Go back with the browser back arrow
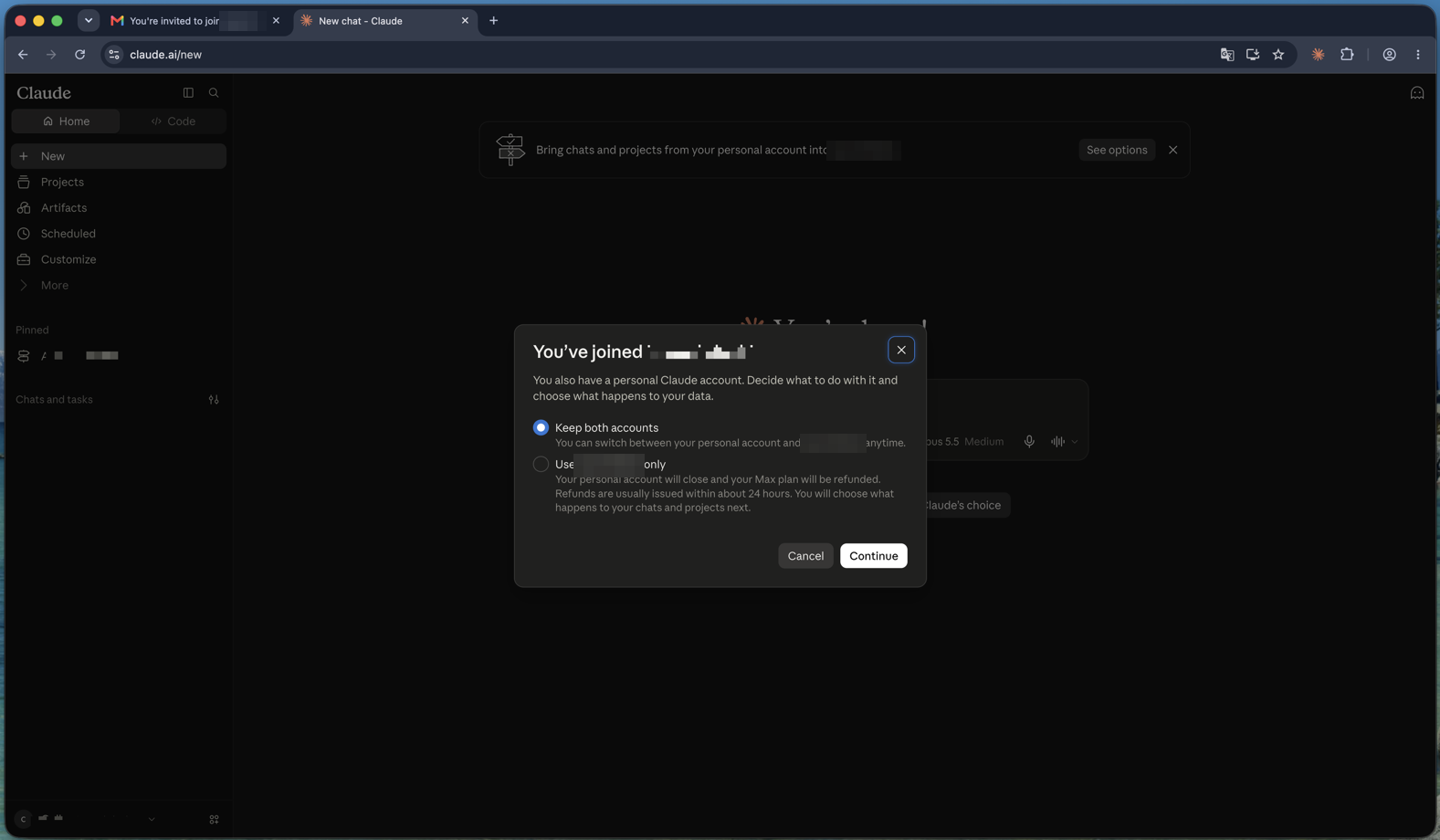Viewport: 1440px width, 840px height. 23,55
